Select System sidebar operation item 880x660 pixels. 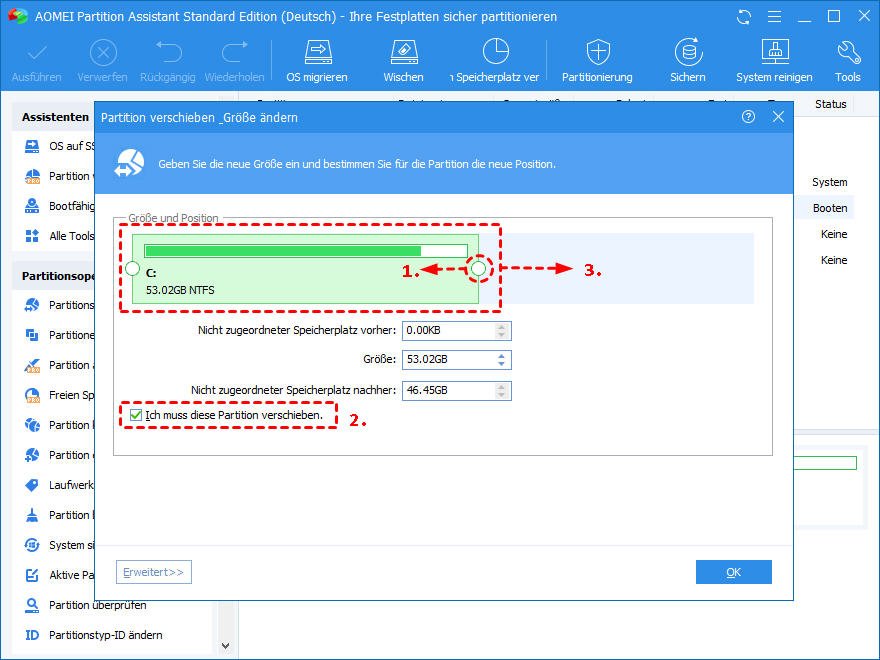point(59,545)
